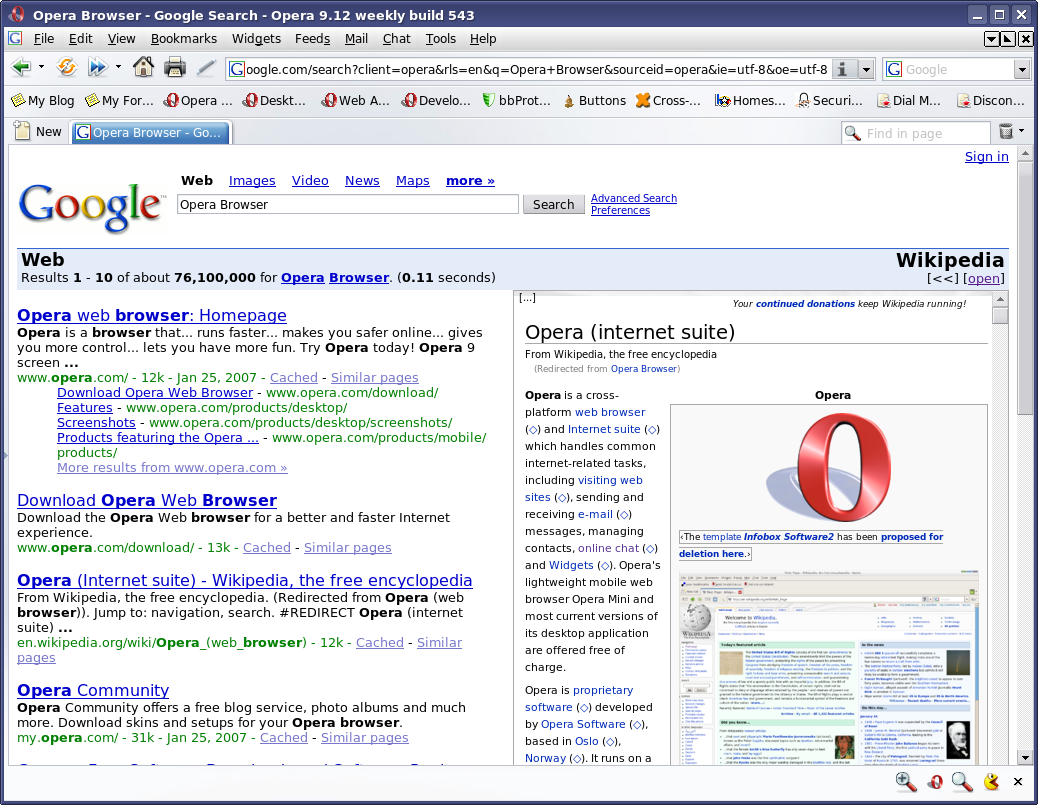Reload the page using the refresh icon
The height and width of the screenshot is (805, 1038).
(x=67, y=68)
